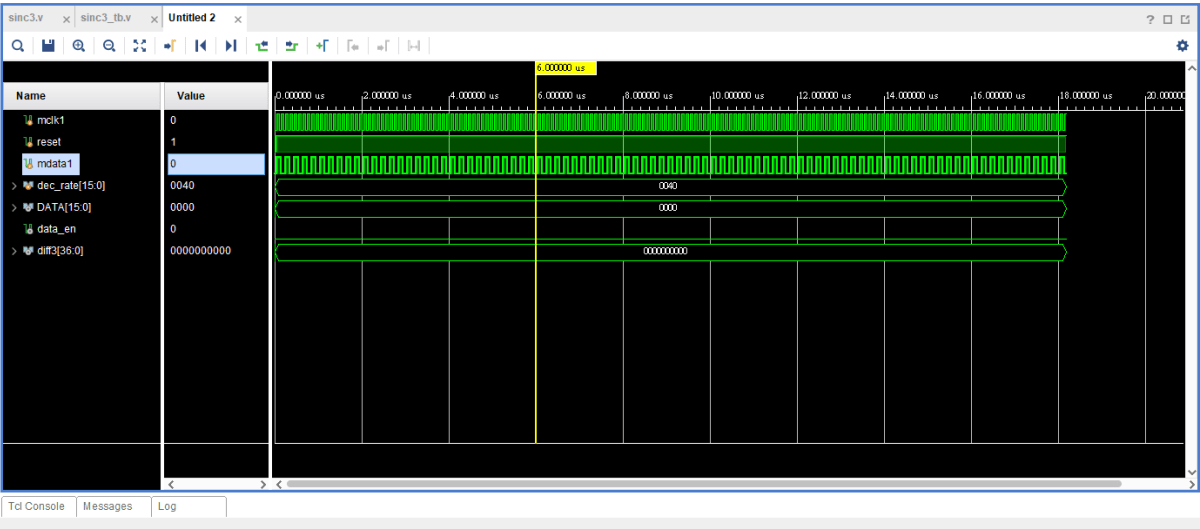
Task: Switch to sinc3_tb.v tab
Action: click(x=106, y=18)
